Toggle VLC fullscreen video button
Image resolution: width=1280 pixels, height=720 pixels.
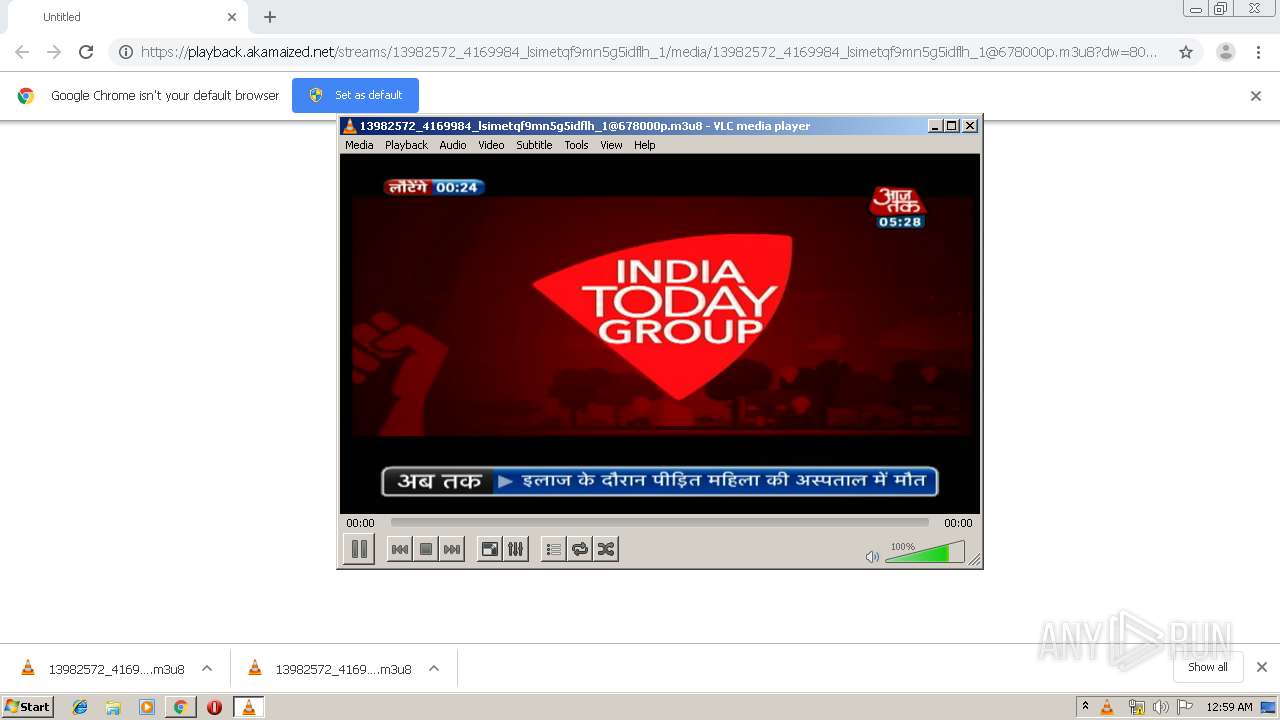(x=489, y=549)
